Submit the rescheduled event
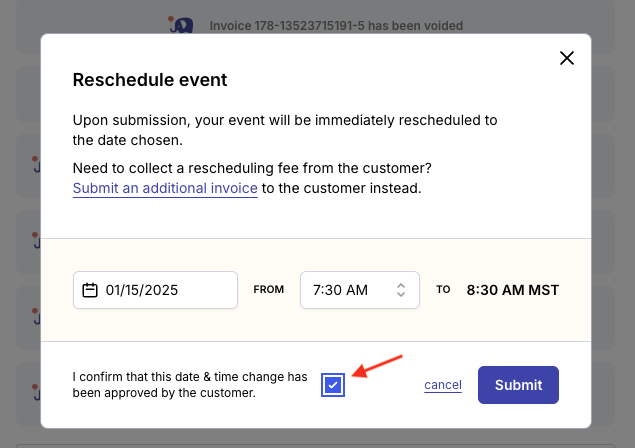This screenshot has width=635, height=448. 518,385
